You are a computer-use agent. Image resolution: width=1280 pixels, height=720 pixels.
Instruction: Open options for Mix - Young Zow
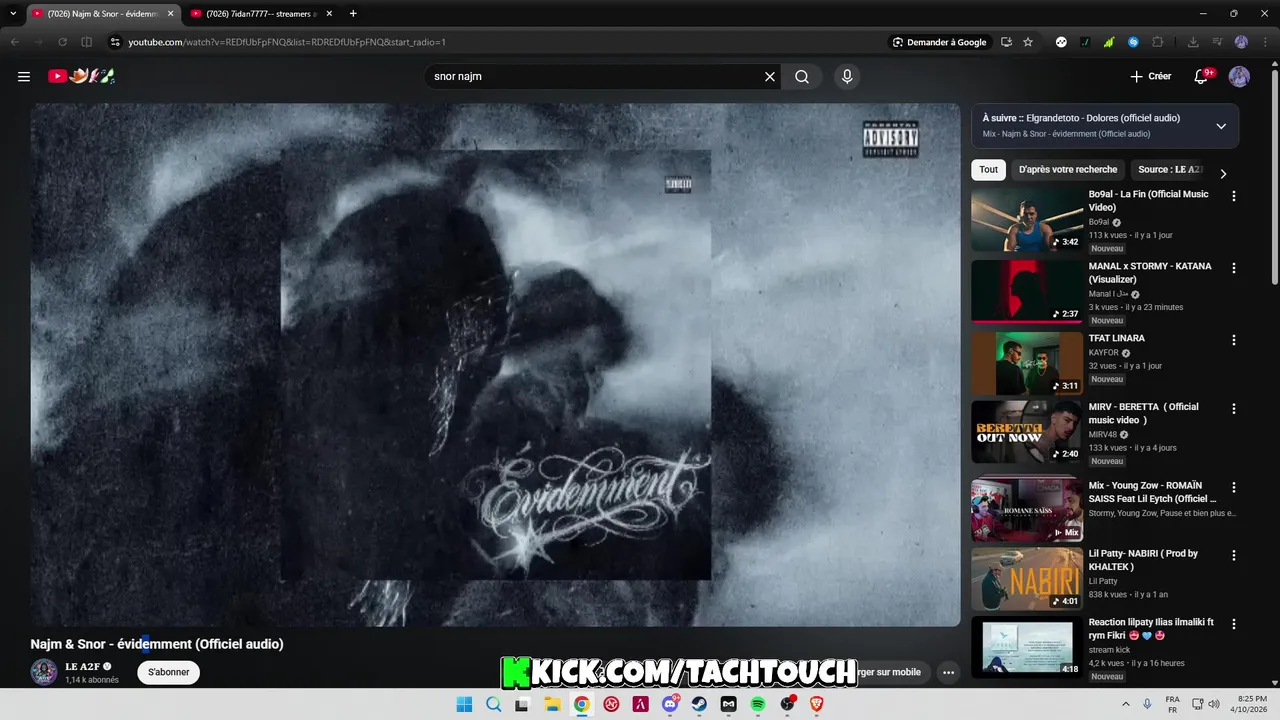pos(1233,488)
